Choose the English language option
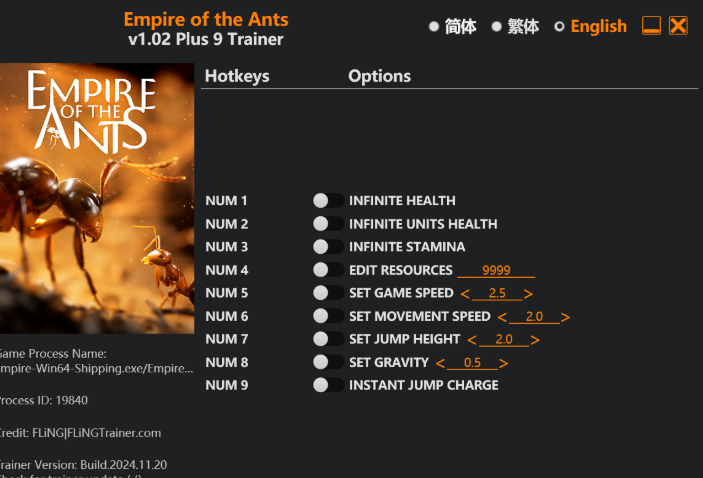This screenshot has width=703, height=478. [x=559, y=27]
